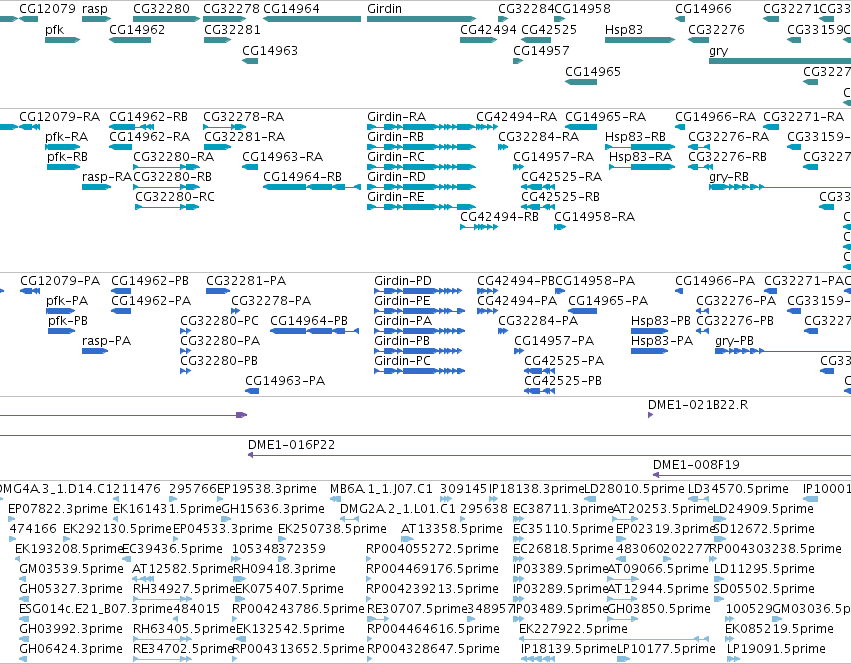The image size is (851, 664).
Task: Click the CG14963-PA protein feature
Action: (252, 391)
